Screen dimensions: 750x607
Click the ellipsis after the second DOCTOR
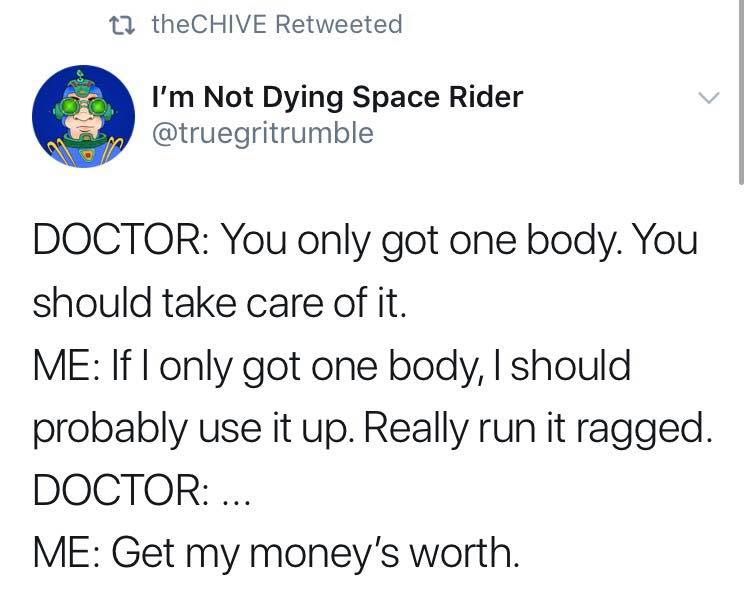(237, 502)
